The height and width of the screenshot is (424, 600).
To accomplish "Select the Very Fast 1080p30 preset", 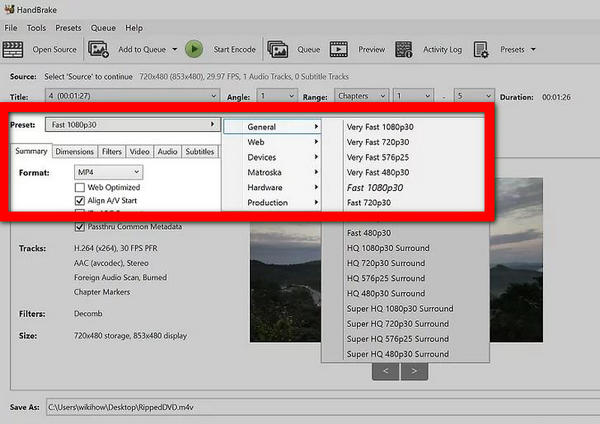I will coord(380,127).
